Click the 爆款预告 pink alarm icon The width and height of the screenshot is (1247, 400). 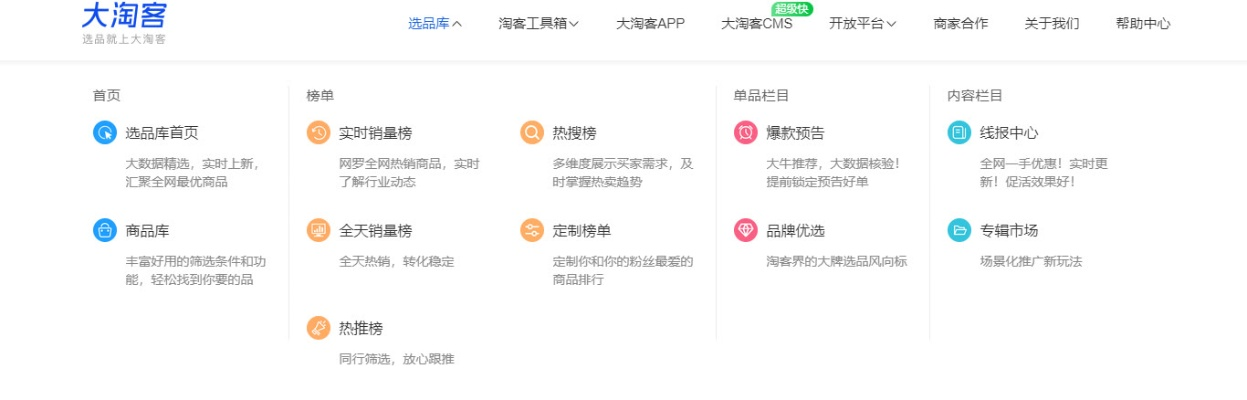coord(746,132)
